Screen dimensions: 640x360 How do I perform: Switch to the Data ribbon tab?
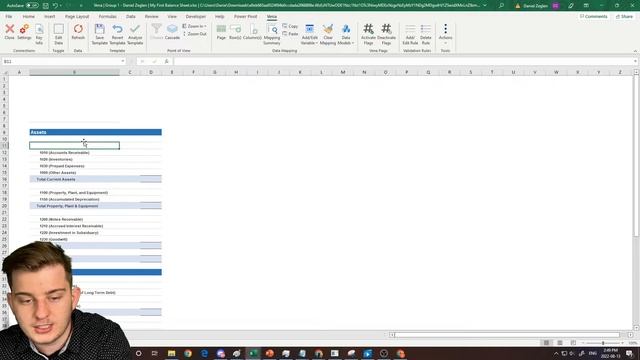(x=131, y=16)
